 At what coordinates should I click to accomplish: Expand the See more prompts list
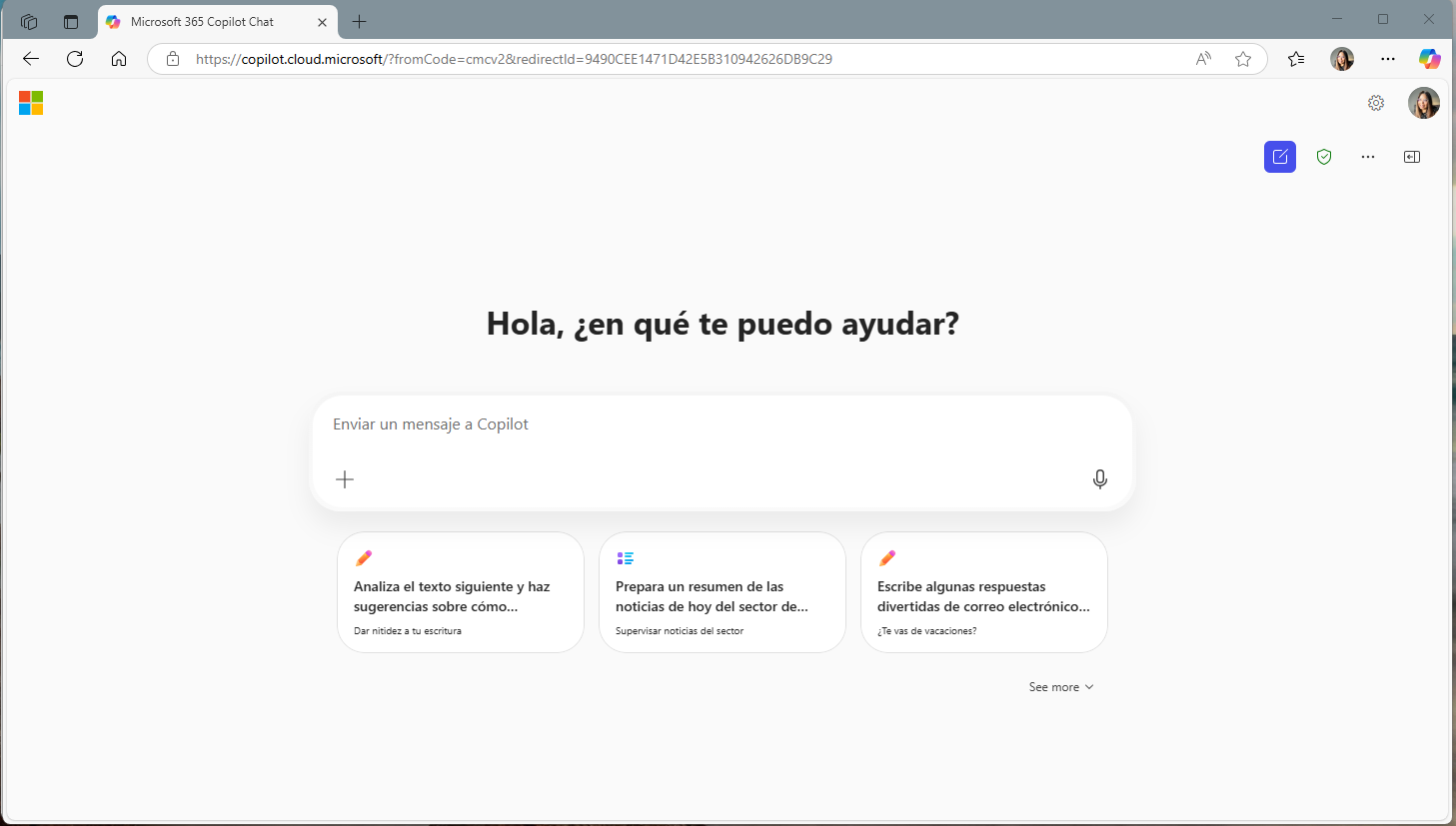tap(1060, 687)
